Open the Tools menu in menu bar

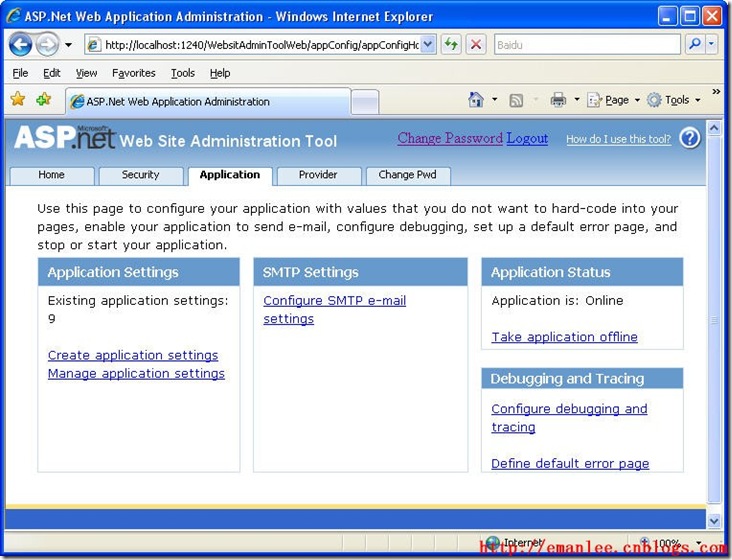click(x=183, y=73)
